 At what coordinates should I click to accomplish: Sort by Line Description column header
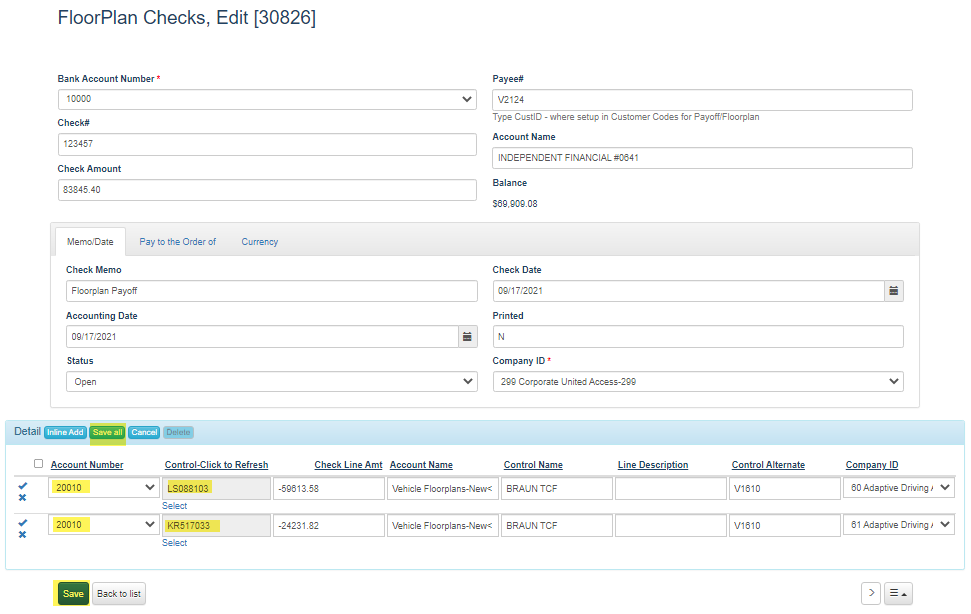point(653,465)
